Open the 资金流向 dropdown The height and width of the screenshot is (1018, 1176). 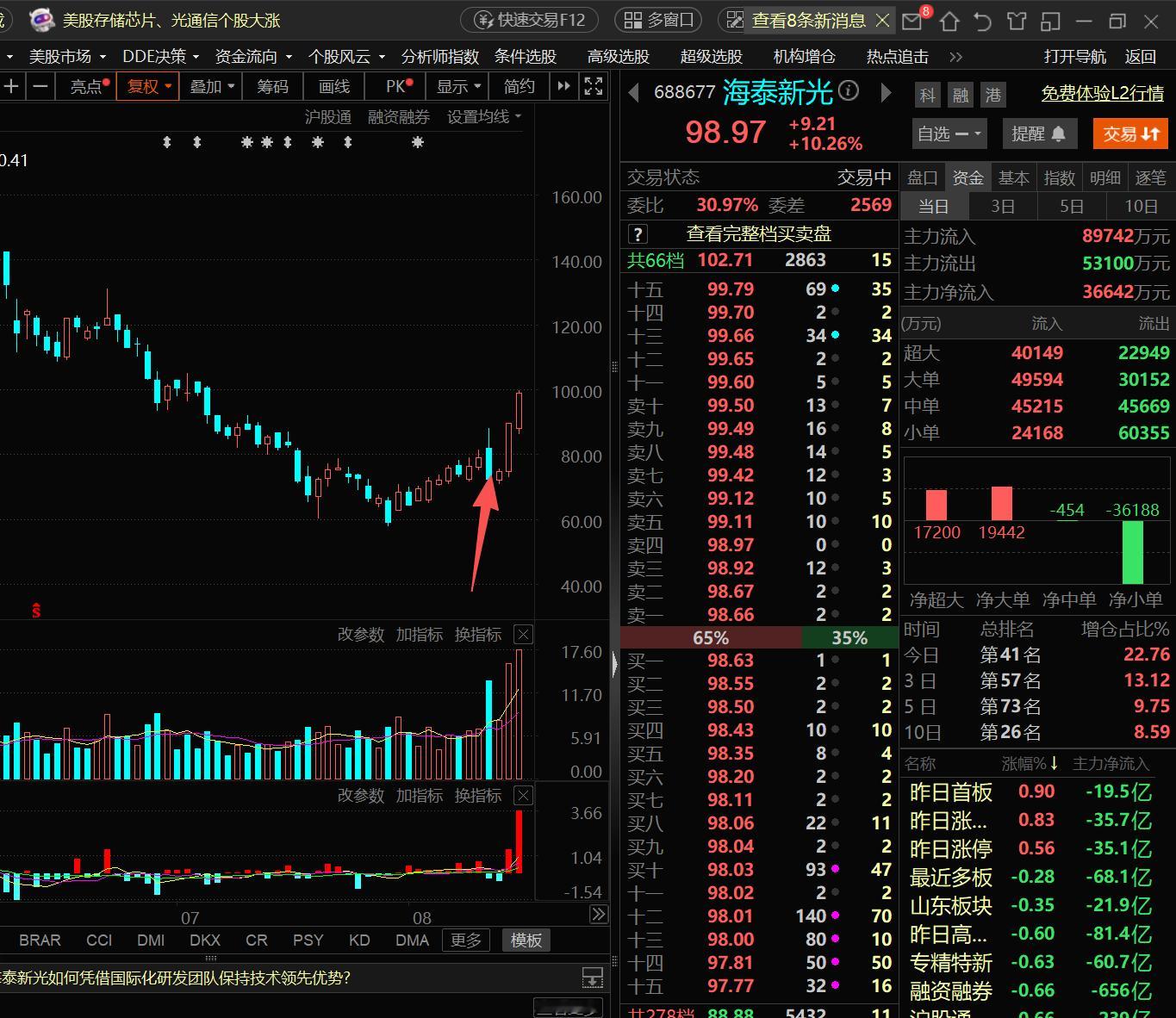tap(253, 57)
